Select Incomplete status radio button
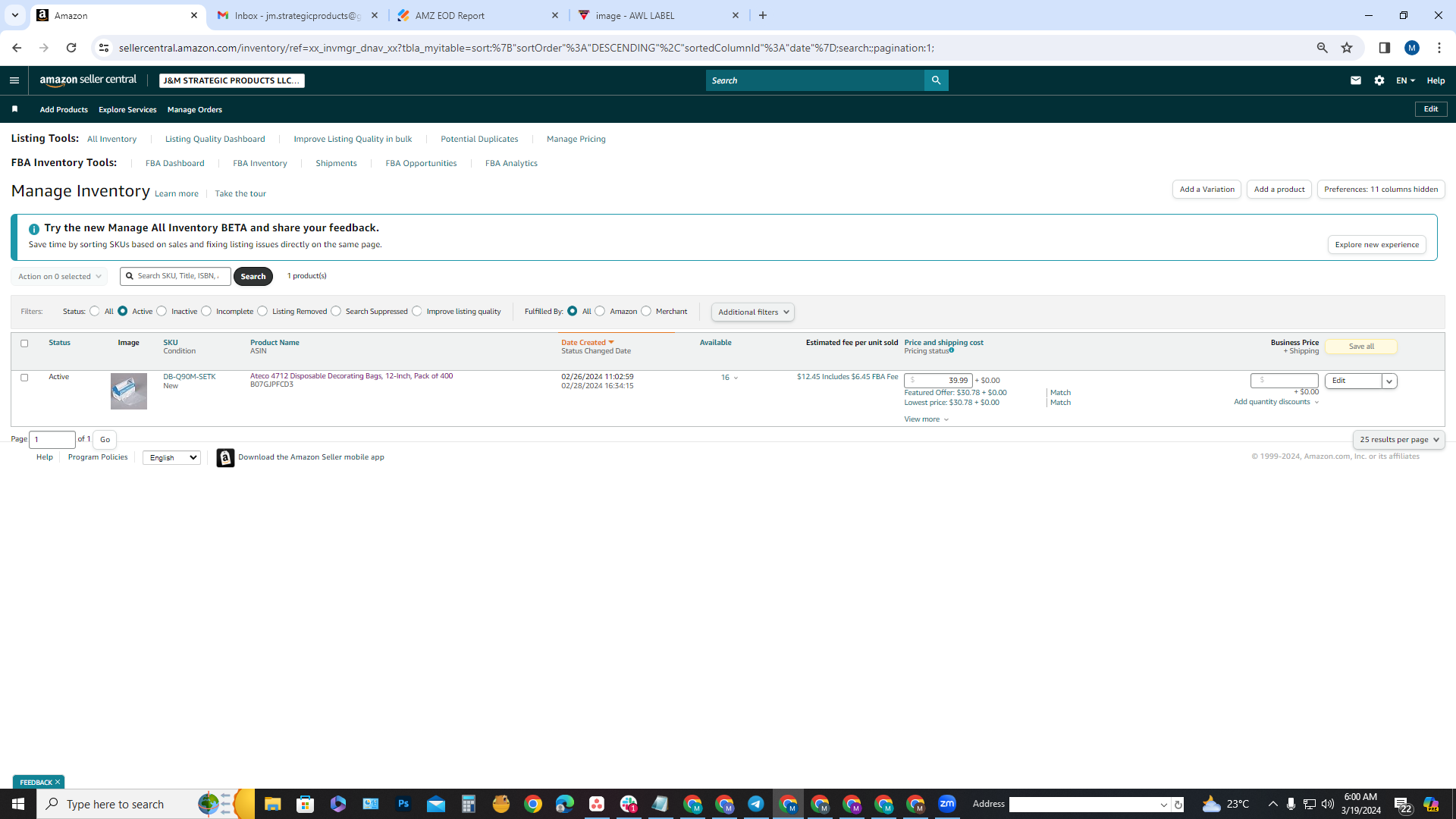The width and height of the screenshot is (1456, 819). [x=206, y=312]
